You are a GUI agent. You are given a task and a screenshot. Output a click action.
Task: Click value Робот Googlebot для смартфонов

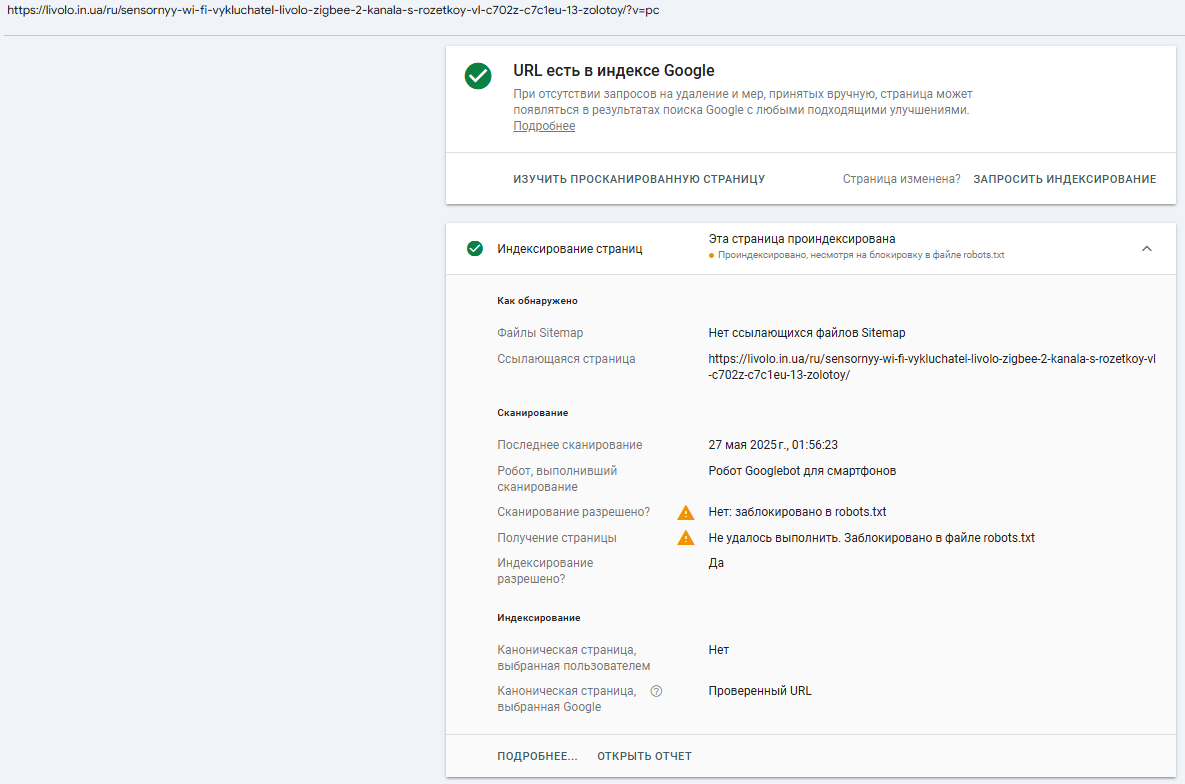pyautogui.click(x=802, y=471)
